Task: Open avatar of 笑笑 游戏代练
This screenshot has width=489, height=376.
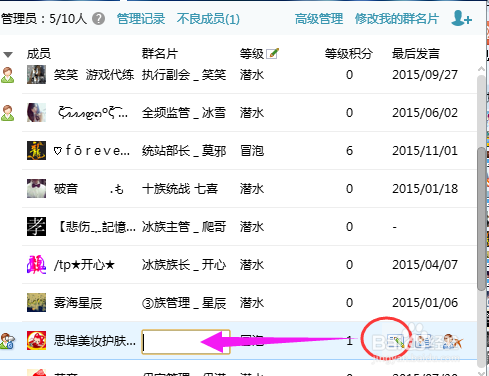Action: pyautogui.click(x=36, y=75)
